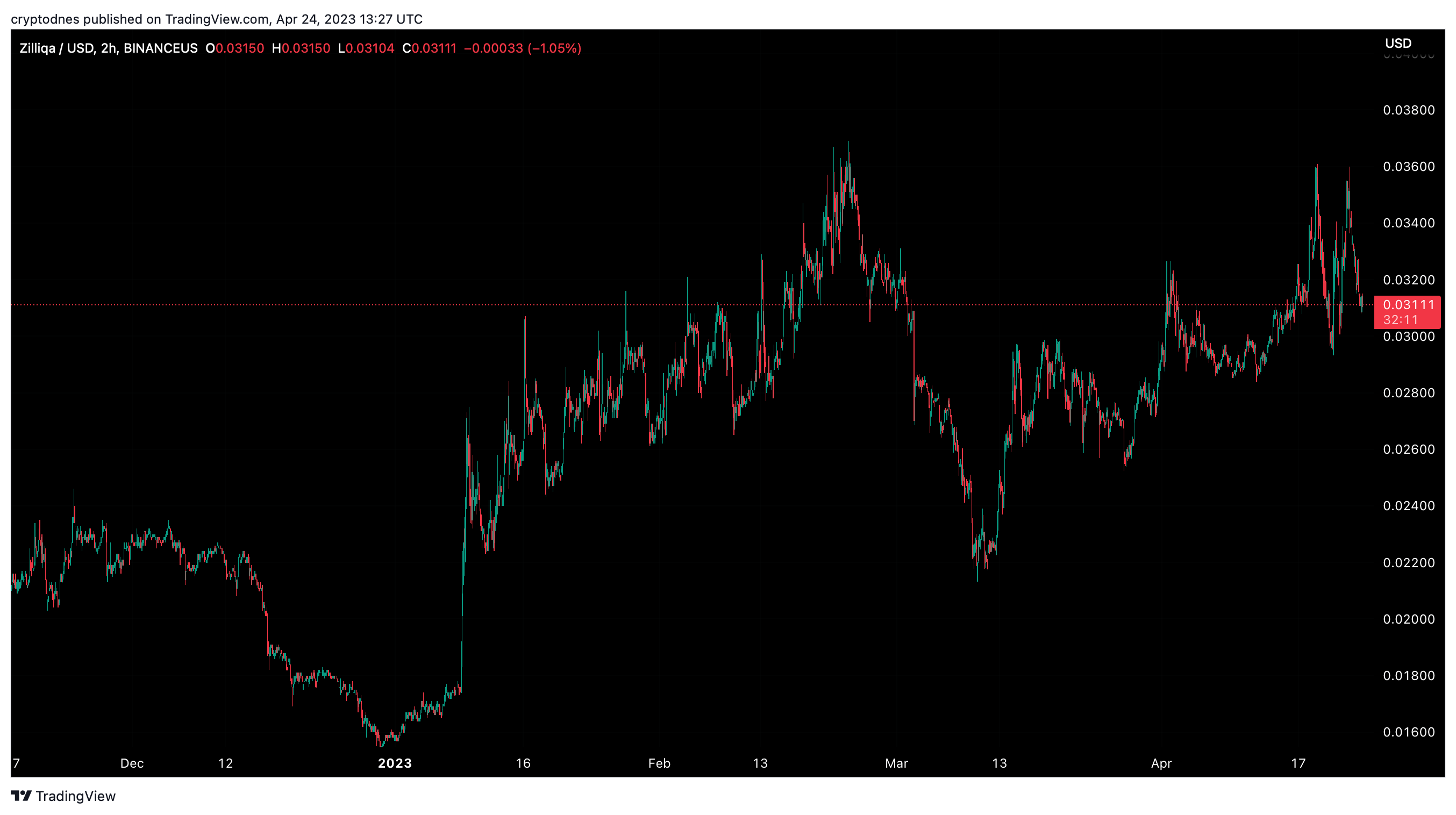Click the open value O0.03150
The height and width of the screenshot is (815, 1456).
click(234, 48)
